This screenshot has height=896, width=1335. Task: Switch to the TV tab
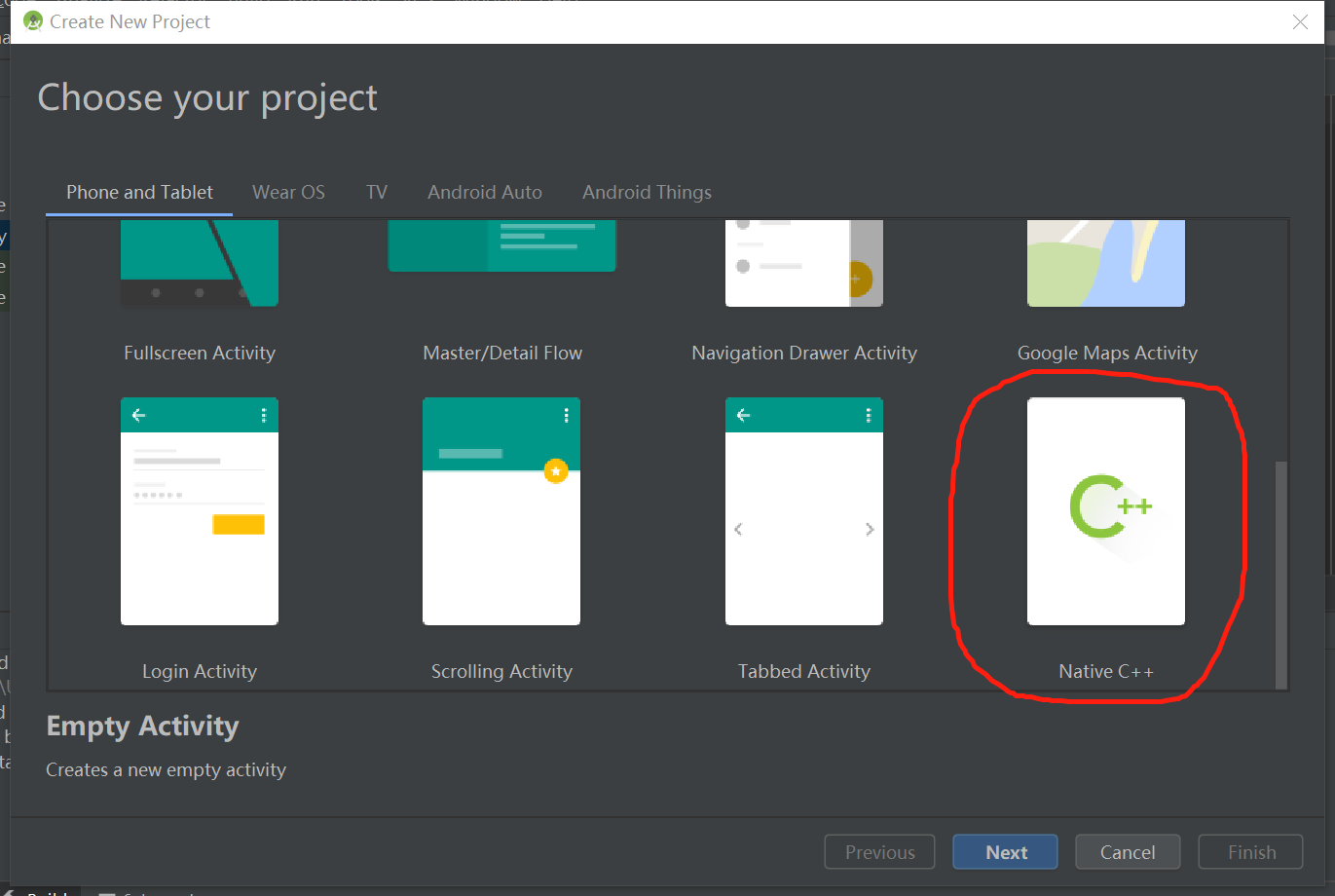pos(377,192)
